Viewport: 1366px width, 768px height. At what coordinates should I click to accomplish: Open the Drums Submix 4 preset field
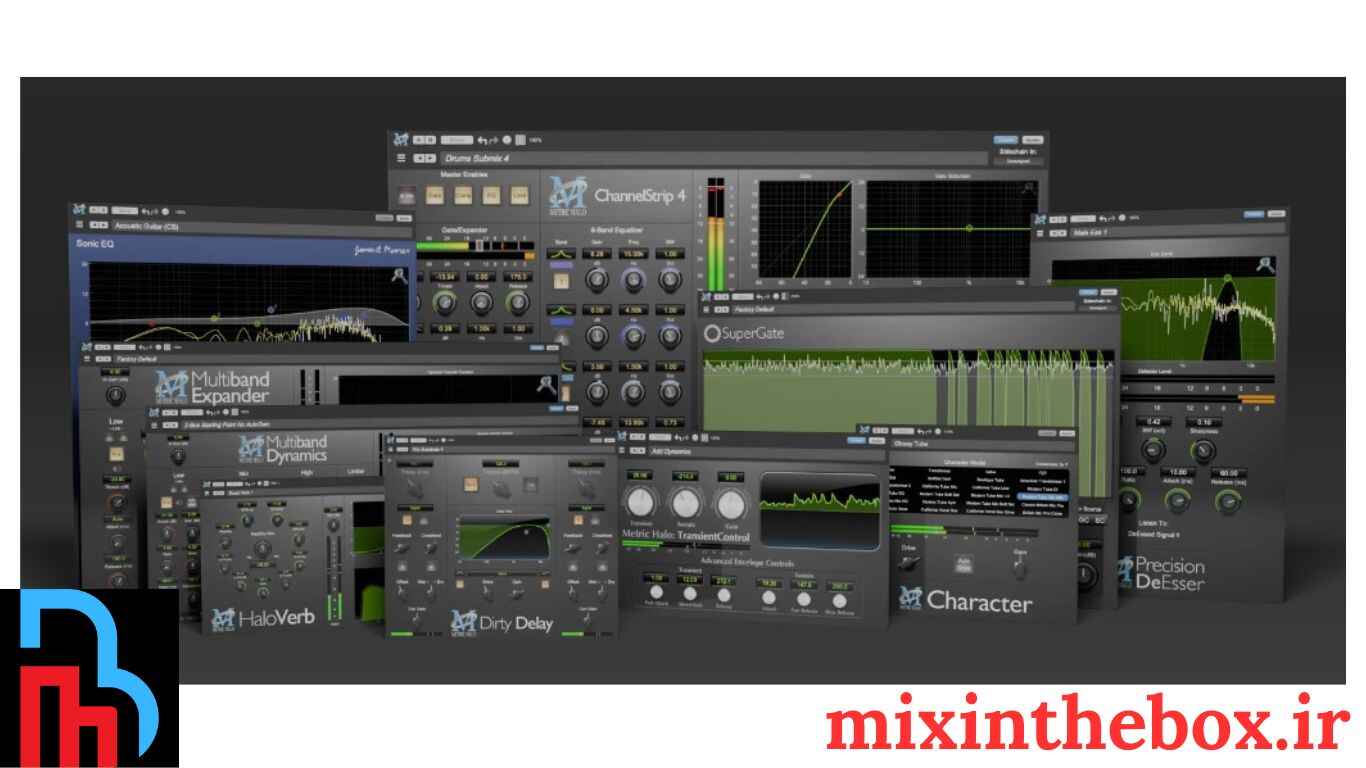tap(713, 158)
